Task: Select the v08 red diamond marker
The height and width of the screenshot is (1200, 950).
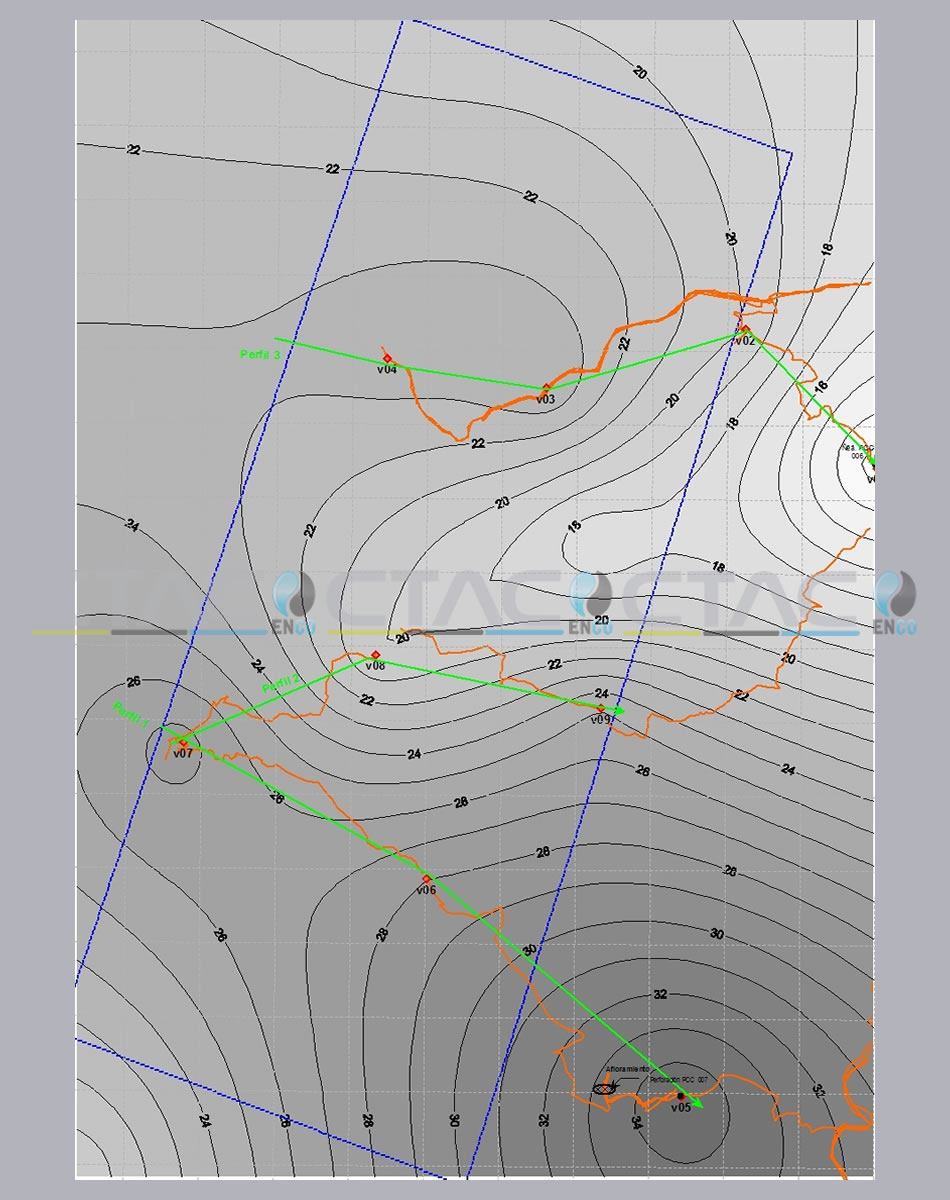Action: point(375,655)
